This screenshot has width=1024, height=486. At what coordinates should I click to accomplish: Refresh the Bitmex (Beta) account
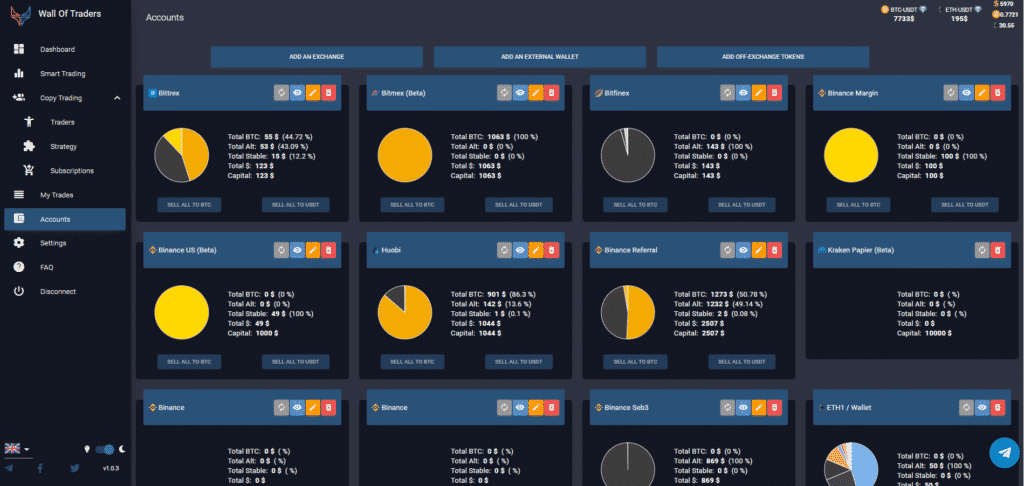pyautogui.click(x=504, y=93)
